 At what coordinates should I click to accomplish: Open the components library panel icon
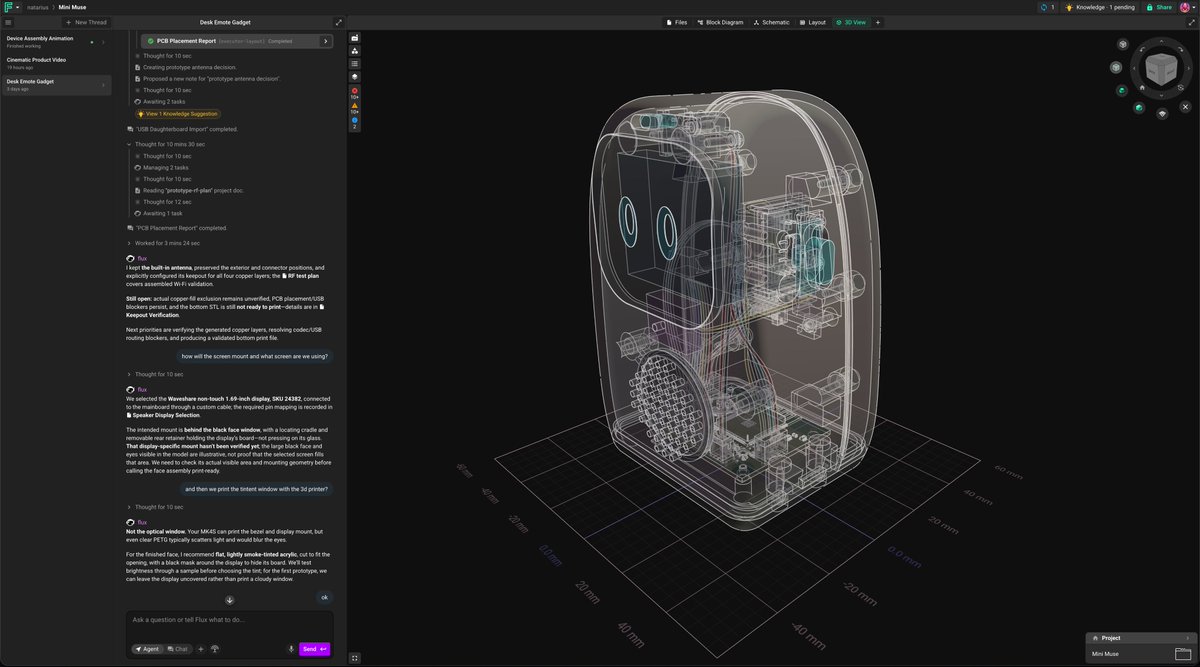pos(355,50)
